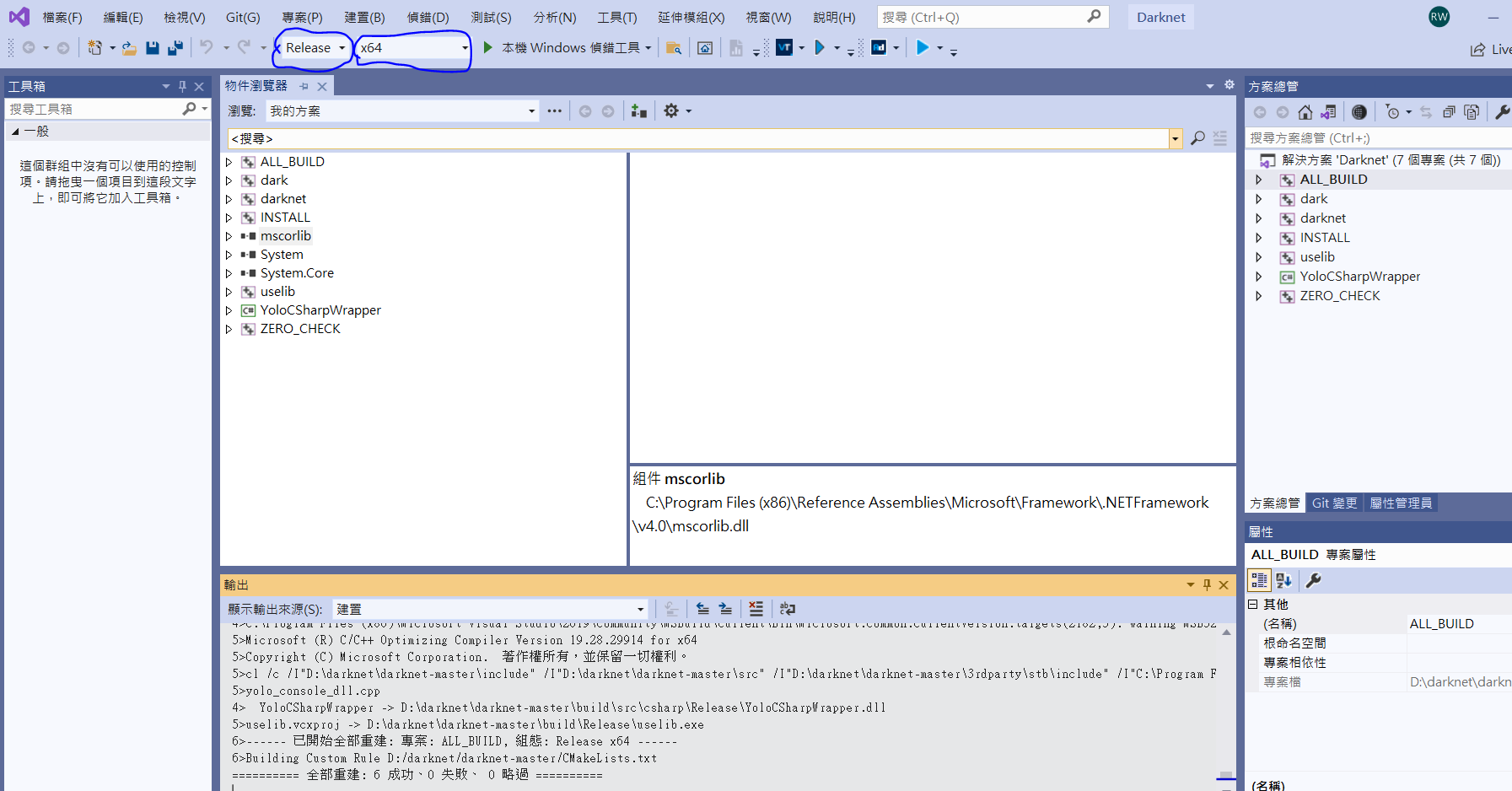Collapse the 其他 category in Properties
The width and height of the screenshot is (1512, 791).
click(x=1253, y=604)
